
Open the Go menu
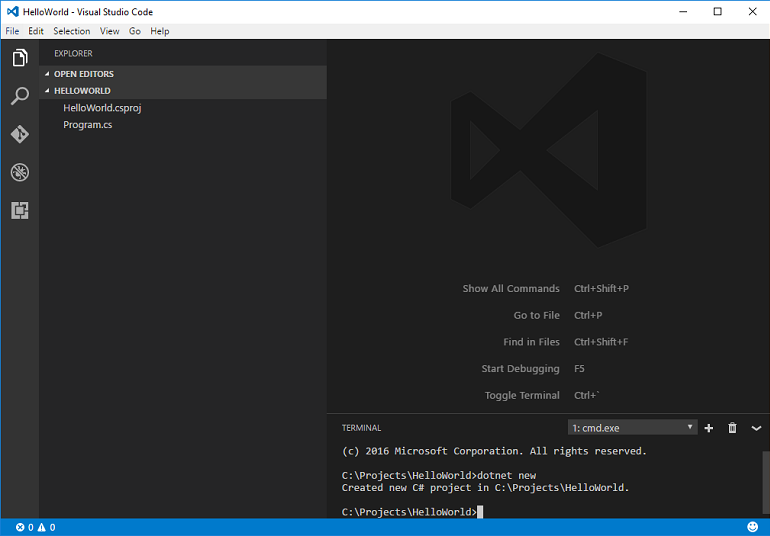coord(135,31)
